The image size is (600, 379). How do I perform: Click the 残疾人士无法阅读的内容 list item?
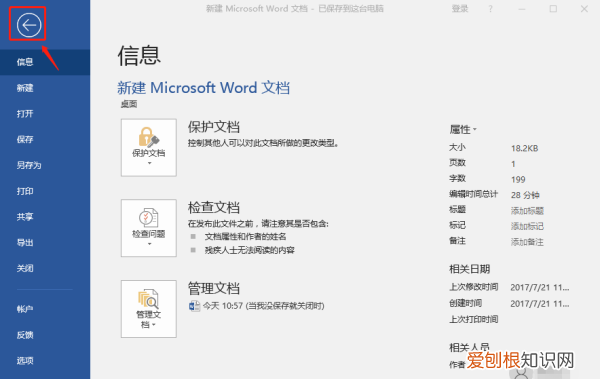tap(249, 250)
